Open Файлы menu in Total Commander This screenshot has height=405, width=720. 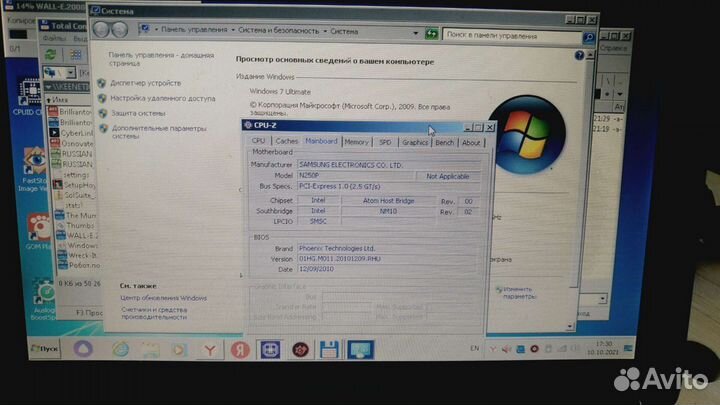tap(55, 39)
